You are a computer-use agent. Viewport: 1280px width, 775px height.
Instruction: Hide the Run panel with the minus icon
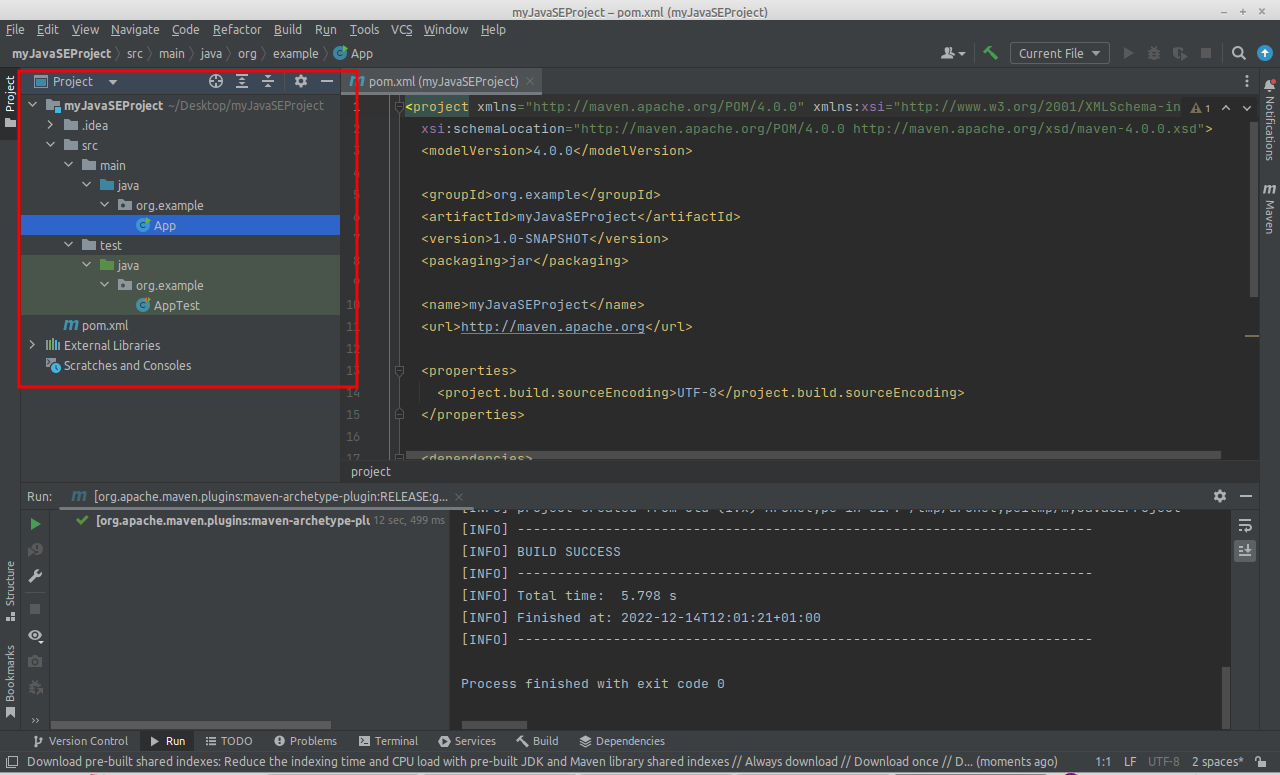click(x=1246, y=495)
